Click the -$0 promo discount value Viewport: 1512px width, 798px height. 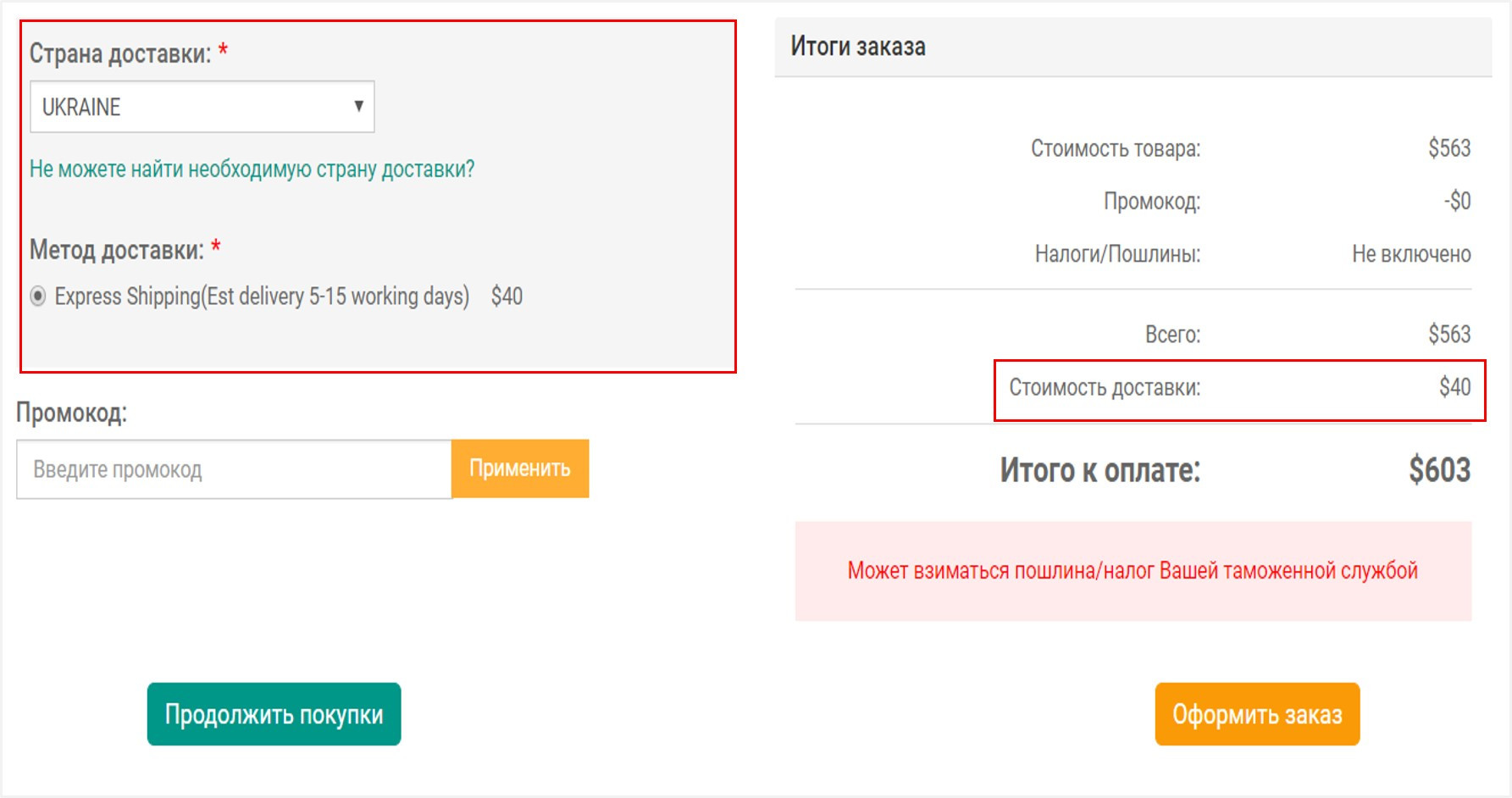(x=1457, y=201)
